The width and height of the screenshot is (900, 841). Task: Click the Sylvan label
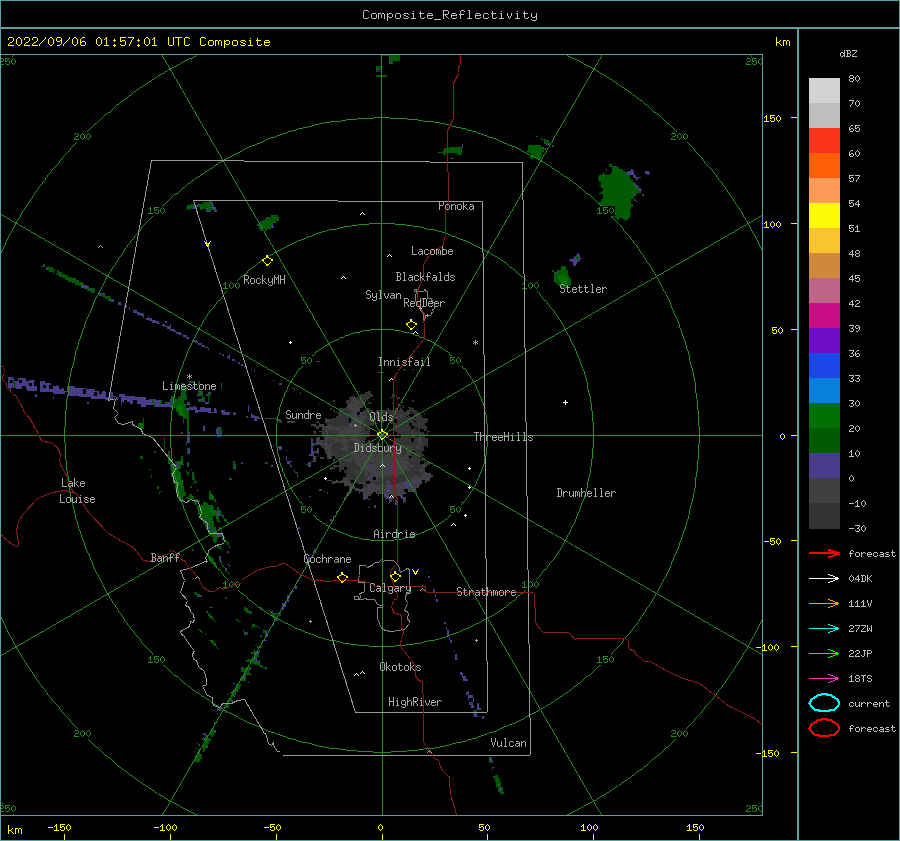[383, 295]
